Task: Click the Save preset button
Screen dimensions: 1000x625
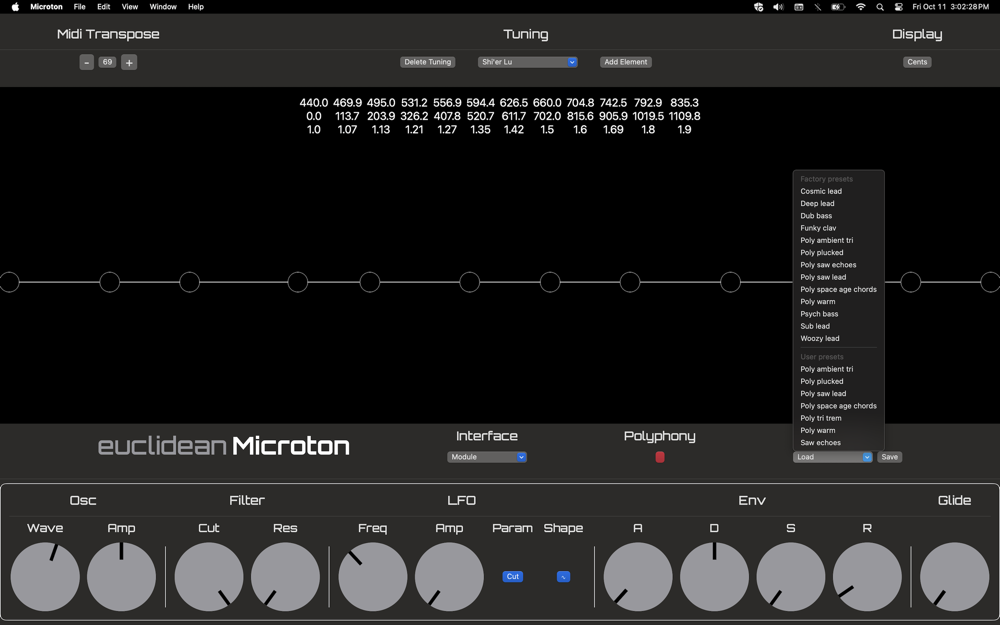Action: pyautogui.click(x=889, y=457)
